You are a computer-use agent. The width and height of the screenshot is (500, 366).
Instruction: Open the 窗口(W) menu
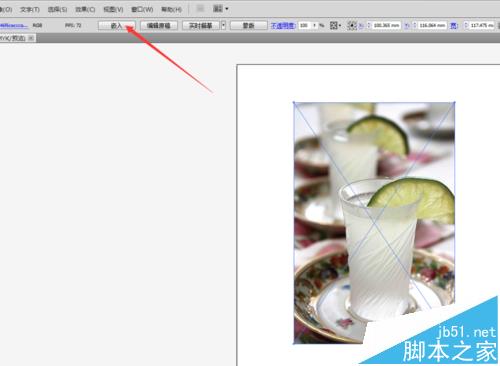click(x=142, y=9)
